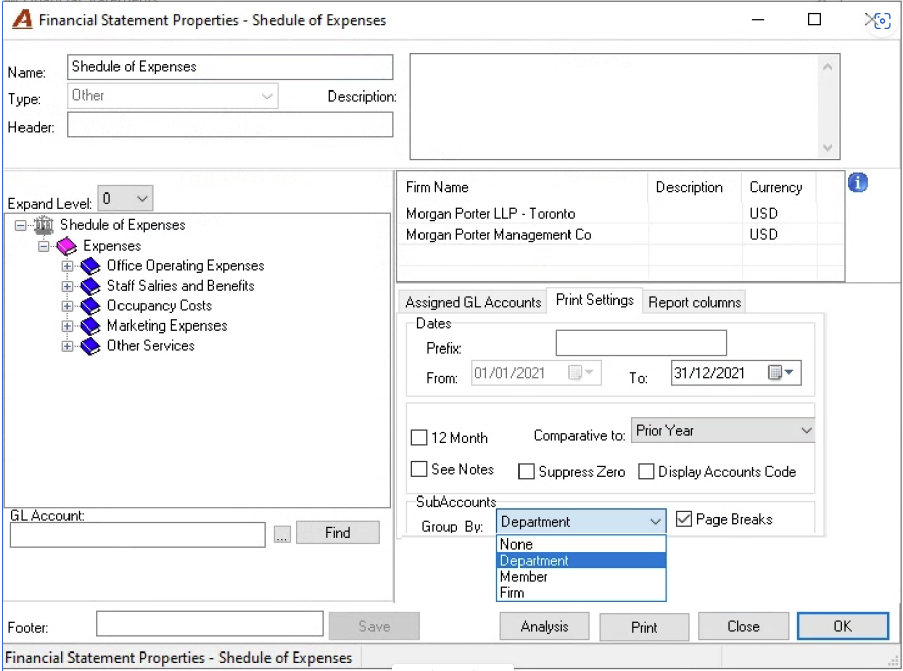The height and width of the screenshot is (671, 903).
Task: Open the Expand Level dropdown
Action: click(x=125, y=199)
